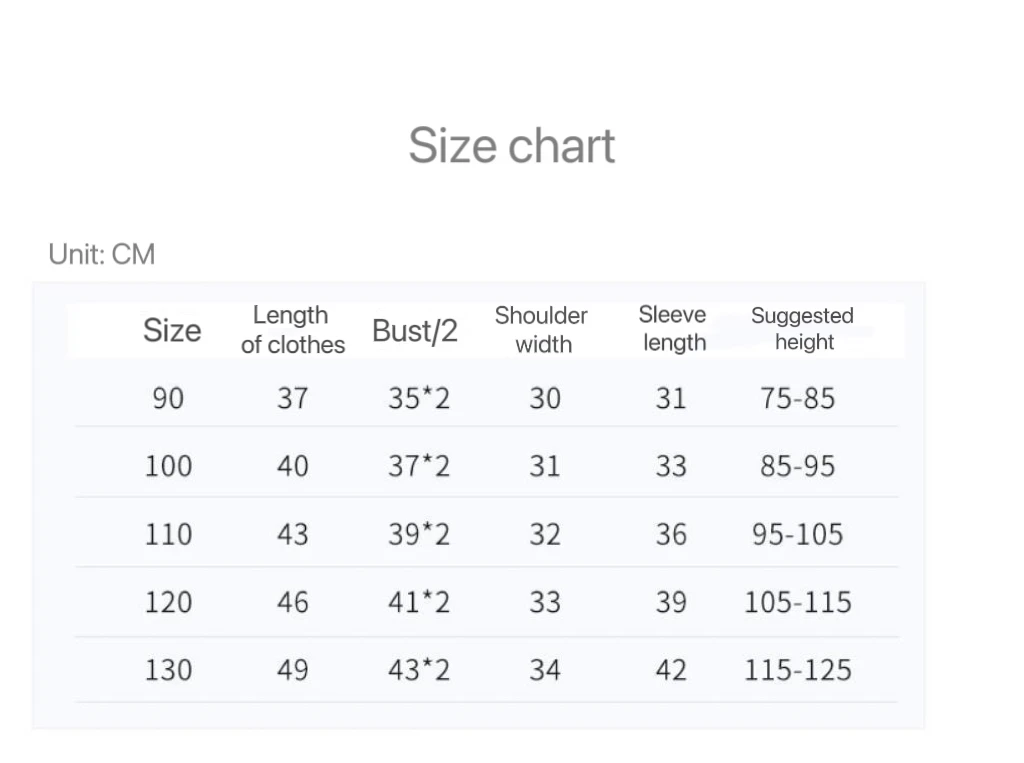Image resolution: width=1024 pixels, height=763 pixels.
Task: Click the 95-105 suggested height cell
Action: coord(797,534)
